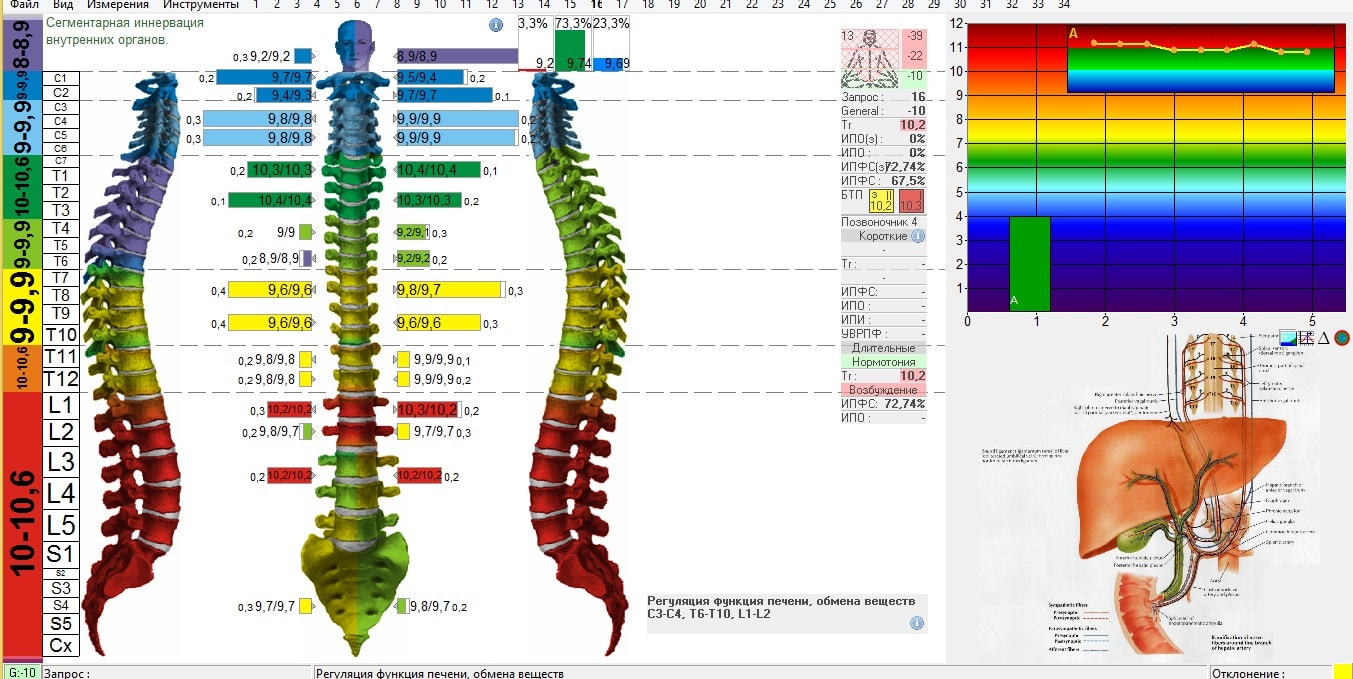The width and height of the screenshot is (1353, 679).
Task: Open the Файл menu
Action: 25,5
